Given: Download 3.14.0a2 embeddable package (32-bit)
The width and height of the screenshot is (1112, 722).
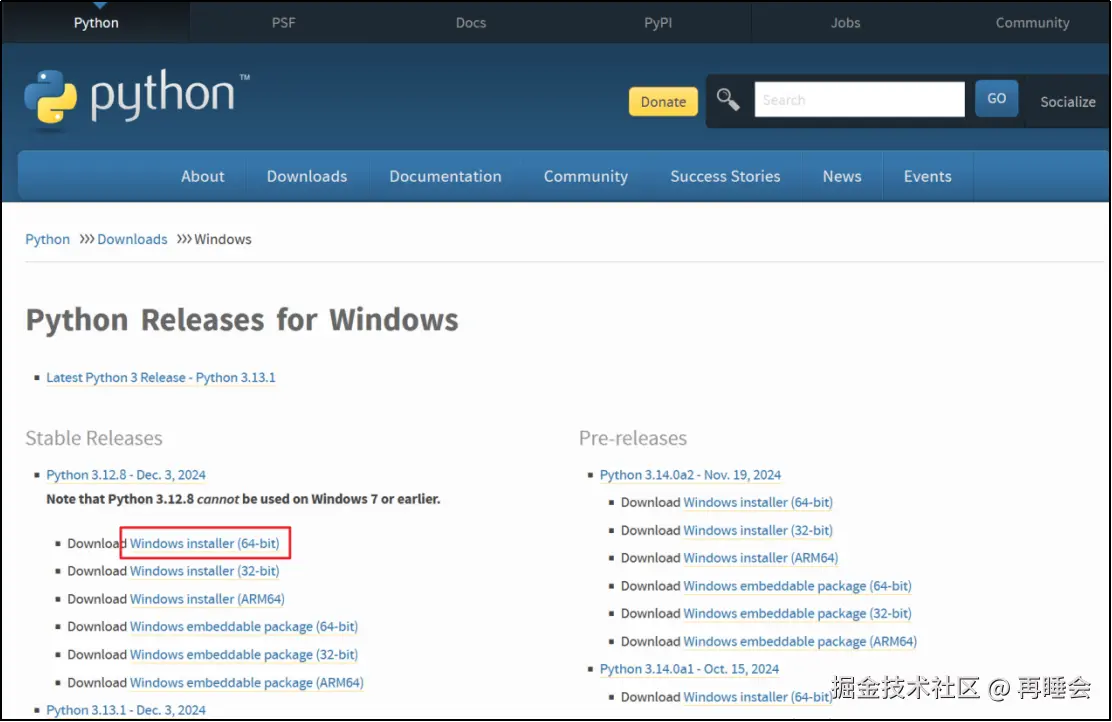Looking at the screenshot, I should (x=798, y=613).
